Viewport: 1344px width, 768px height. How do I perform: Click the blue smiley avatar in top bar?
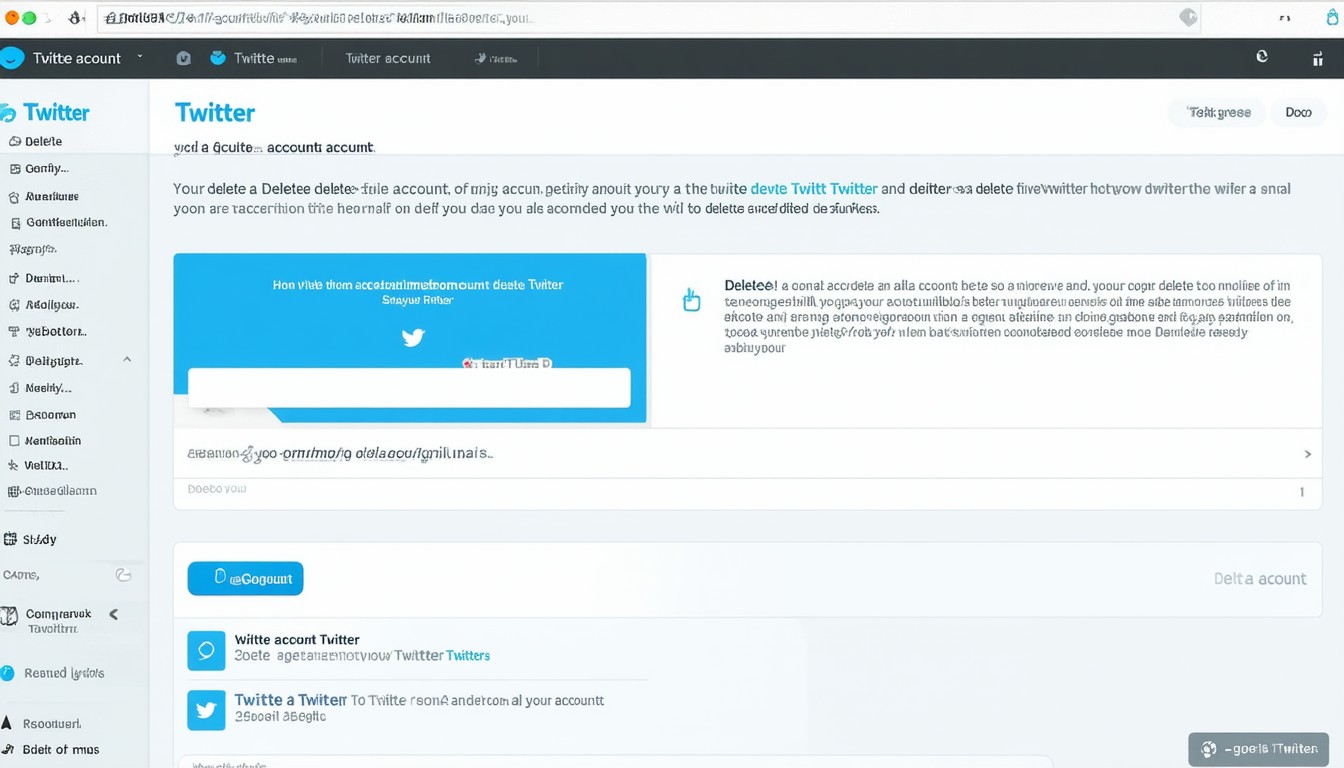click(12, 58)
